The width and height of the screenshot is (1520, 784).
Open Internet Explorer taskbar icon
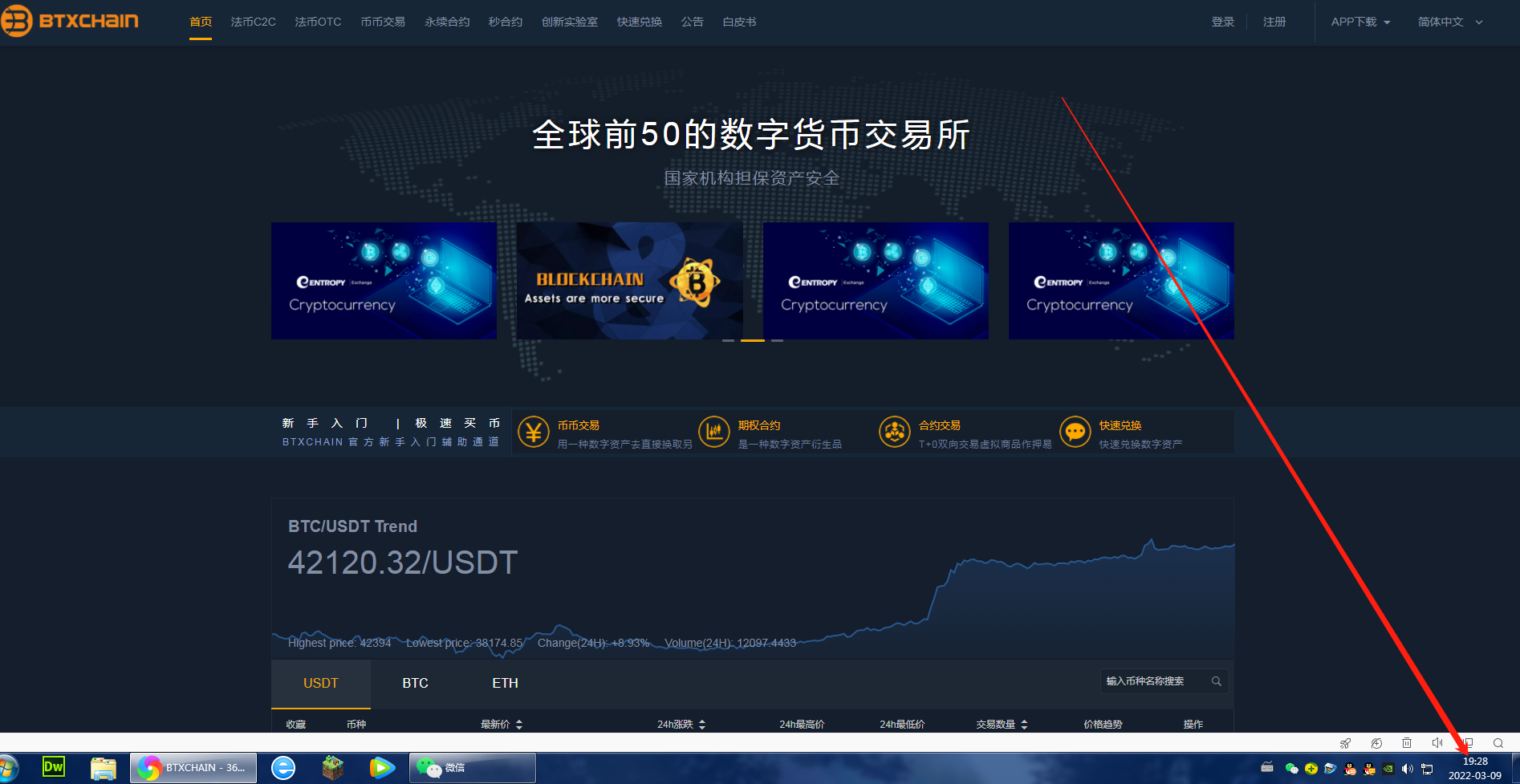pos(283,768)
